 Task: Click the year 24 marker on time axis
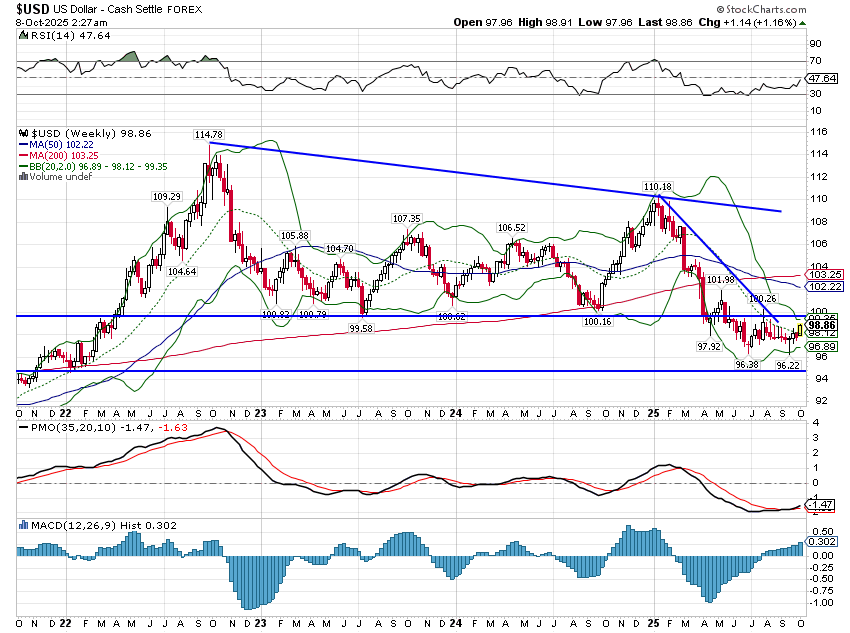455,412
